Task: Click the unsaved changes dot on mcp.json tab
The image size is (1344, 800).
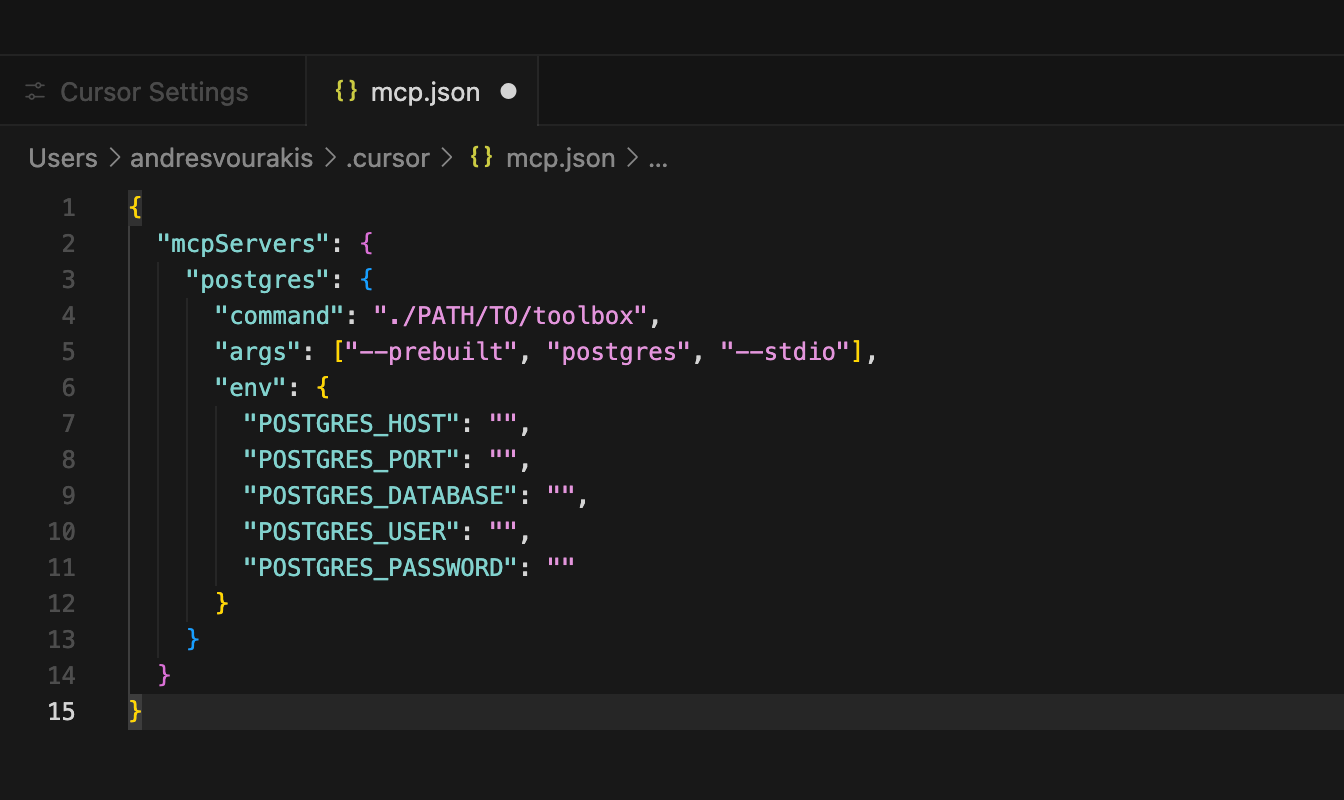Action: (509, 91)
